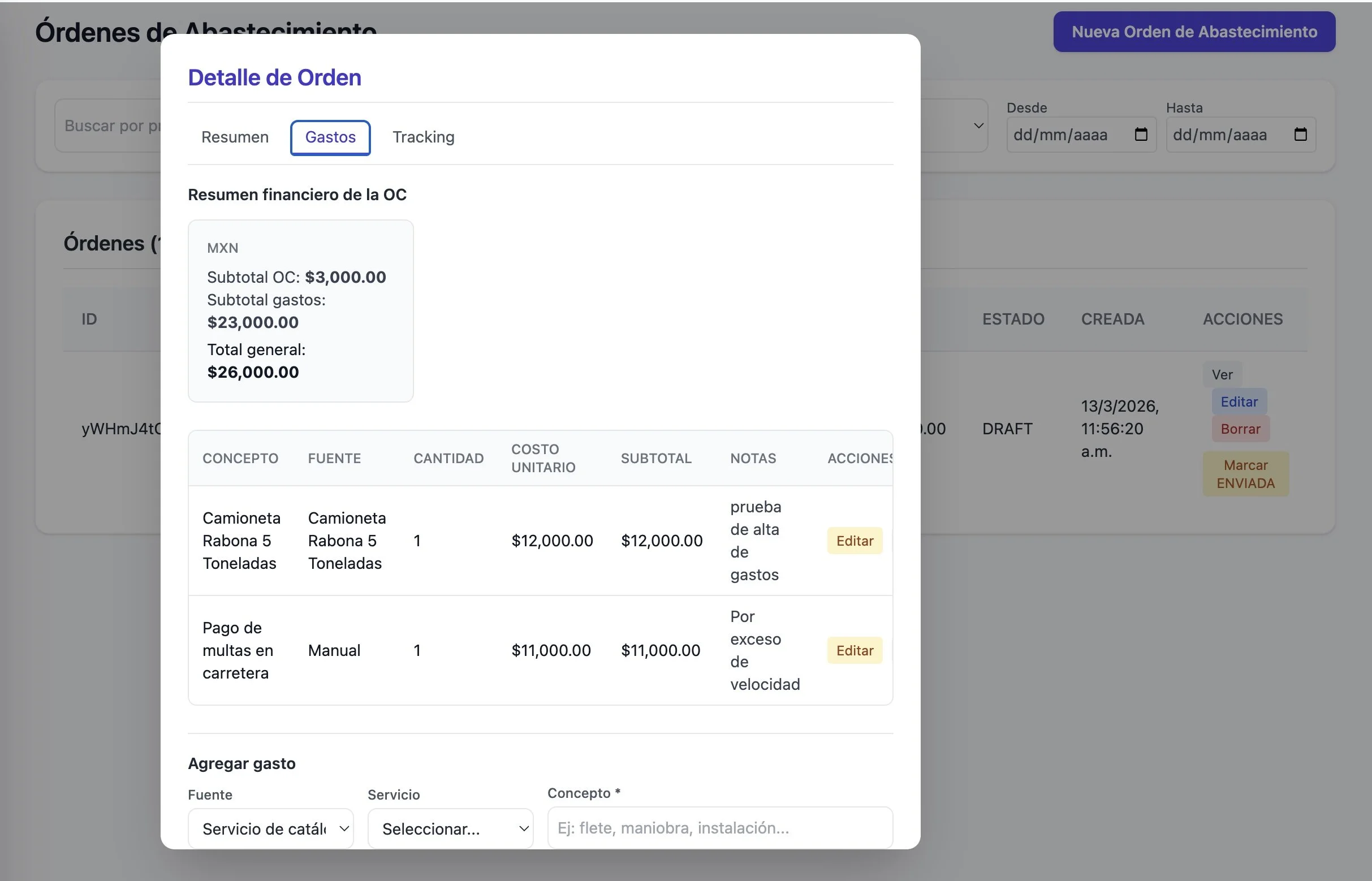Image resolution: width=1372 pixels, height=881 pixels.
Task: Click the Buscar por search field
Action: point(109,126)
